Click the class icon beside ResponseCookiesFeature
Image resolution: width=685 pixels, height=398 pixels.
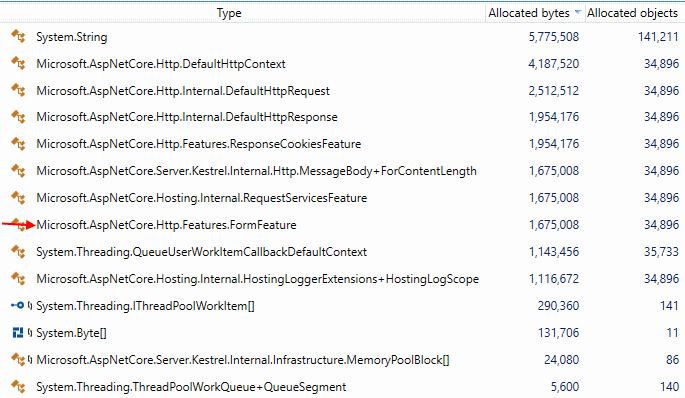click(18, 144)
